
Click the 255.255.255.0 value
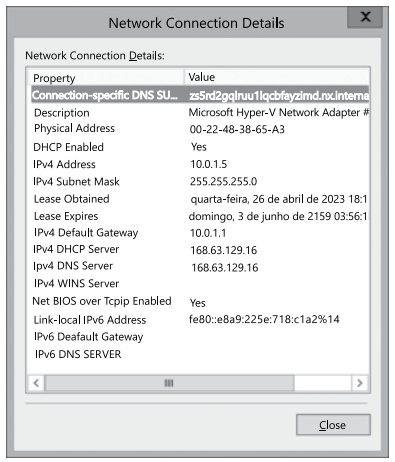223,181
